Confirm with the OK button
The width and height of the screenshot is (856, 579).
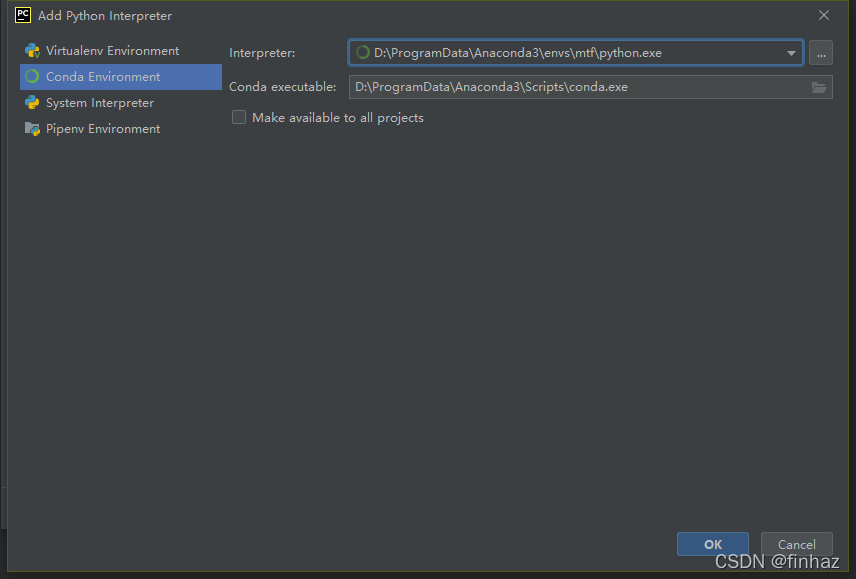pyautogui.click(x=712, y=544)
